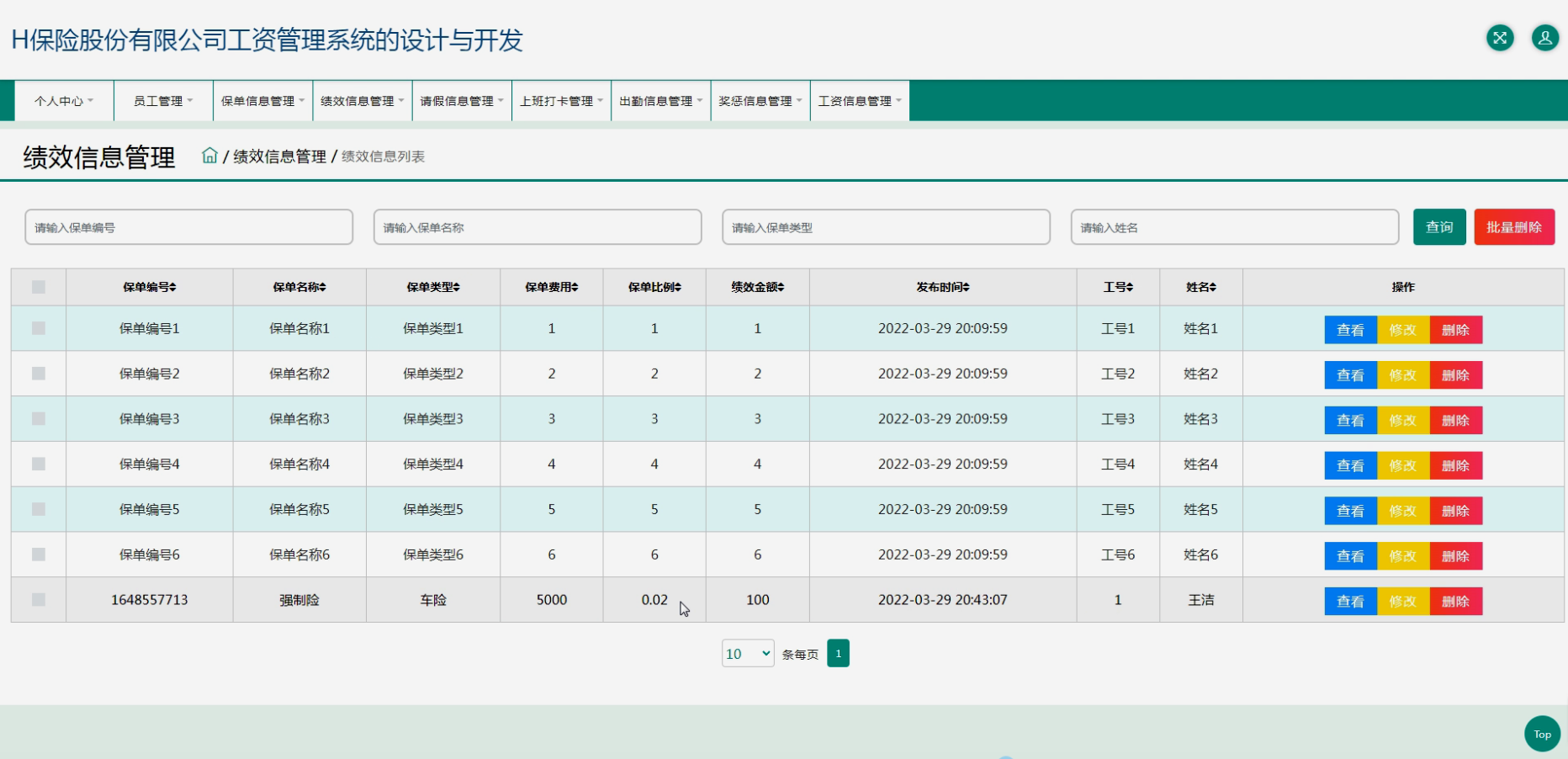Click the 5000 policy fee cell
Screen dimensions: 1568x759
pos(552,600)
